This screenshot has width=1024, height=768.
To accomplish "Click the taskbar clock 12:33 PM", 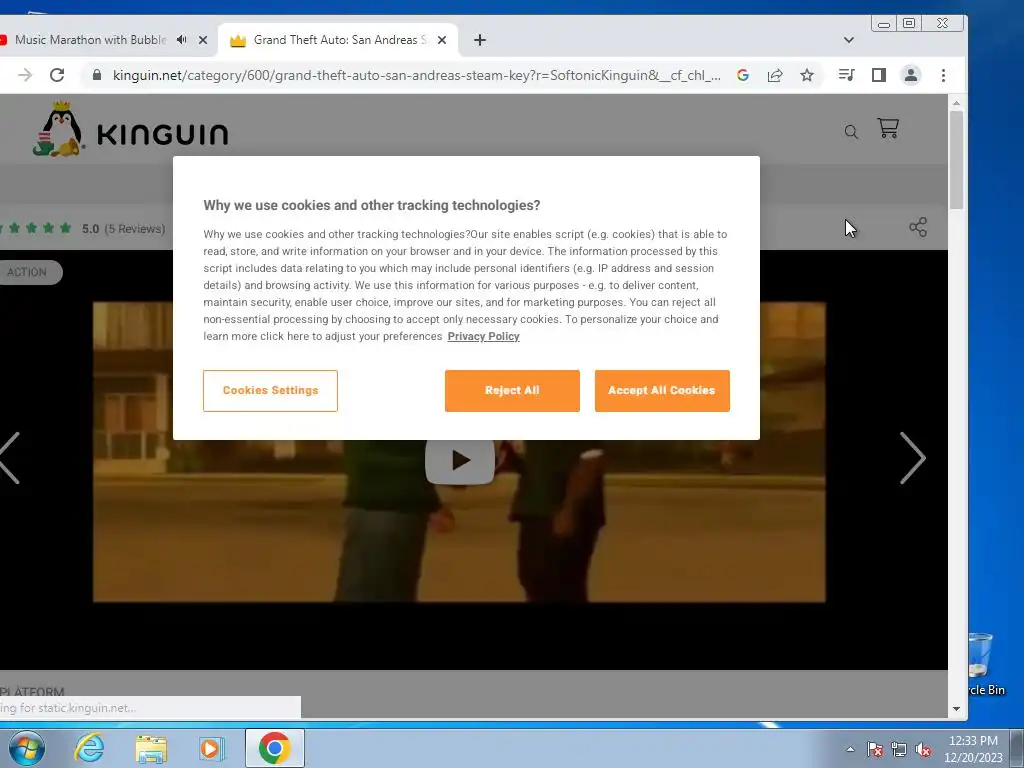I will (973, 741).
